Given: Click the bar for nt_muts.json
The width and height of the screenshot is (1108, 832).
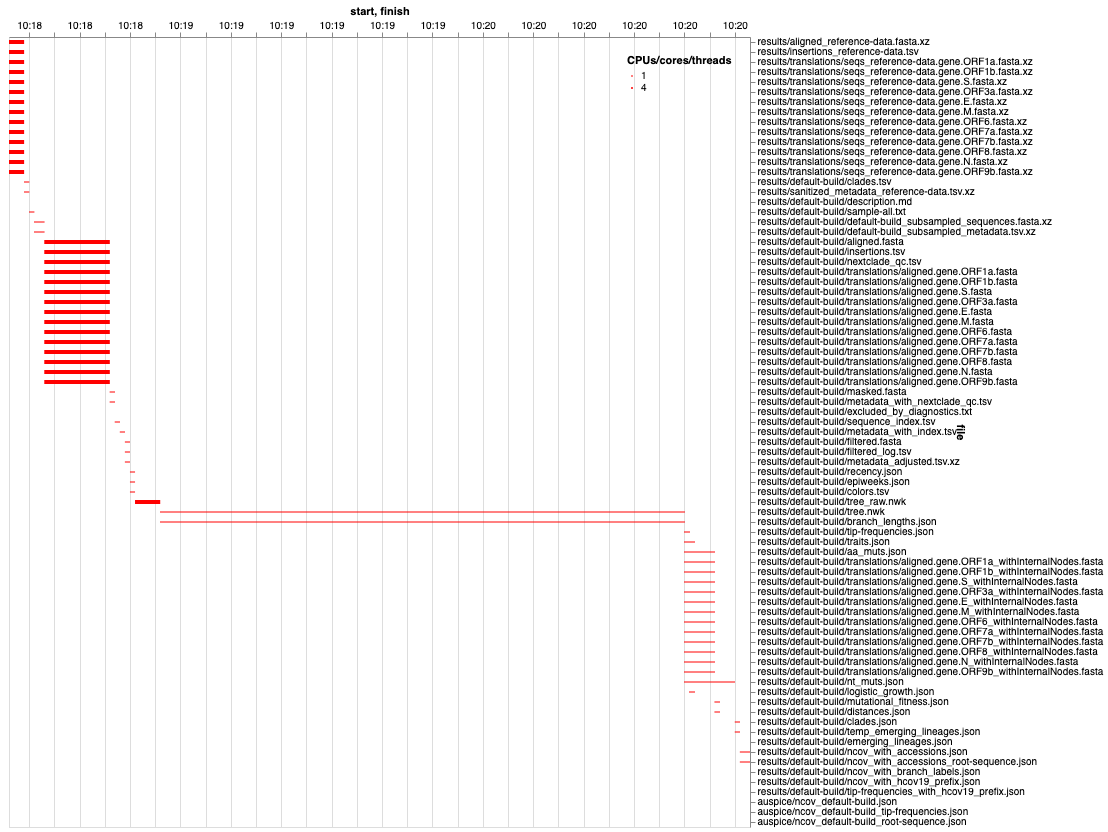Looking at the screenshot, I should (710, 682).
